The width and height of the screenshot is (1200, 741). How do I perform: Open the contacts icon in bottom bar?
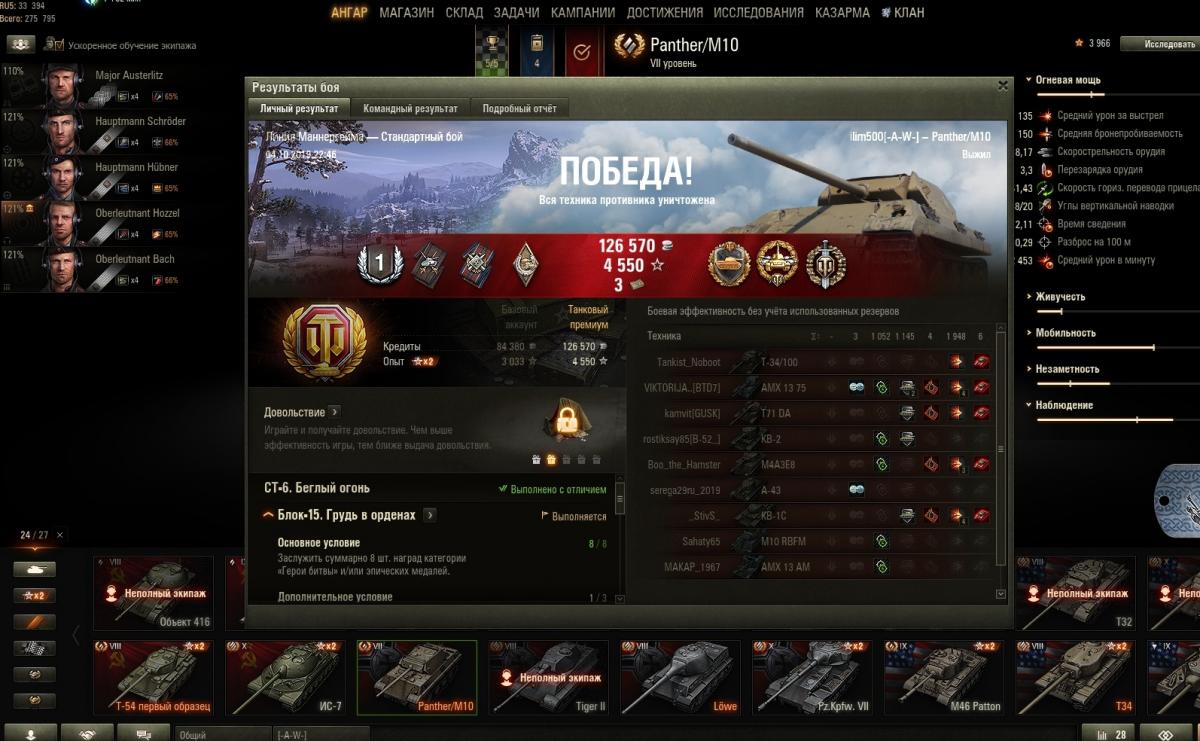coord(30,734)
